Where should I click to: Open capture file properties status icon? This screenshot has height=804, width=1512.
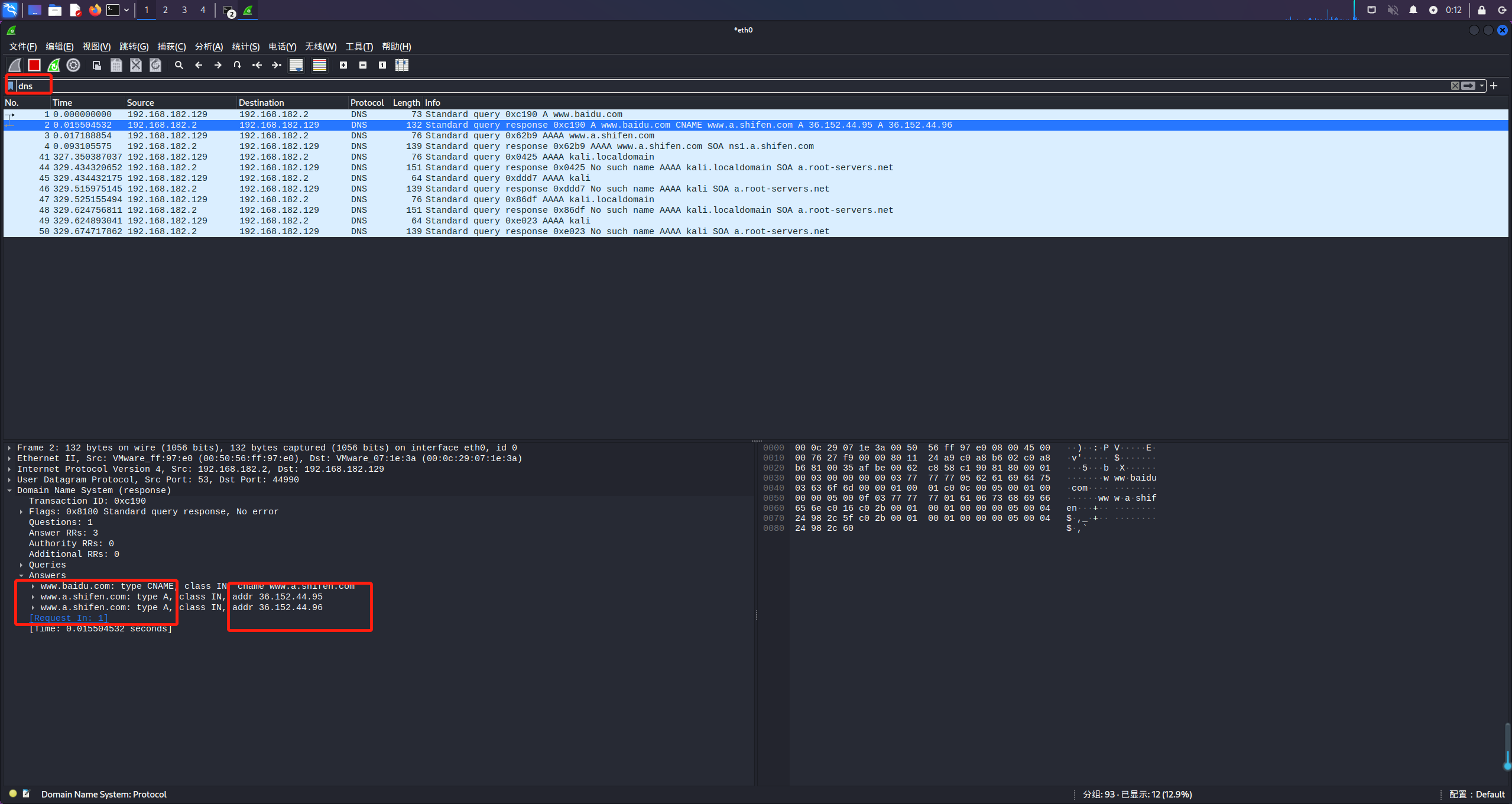pos(26,794)
